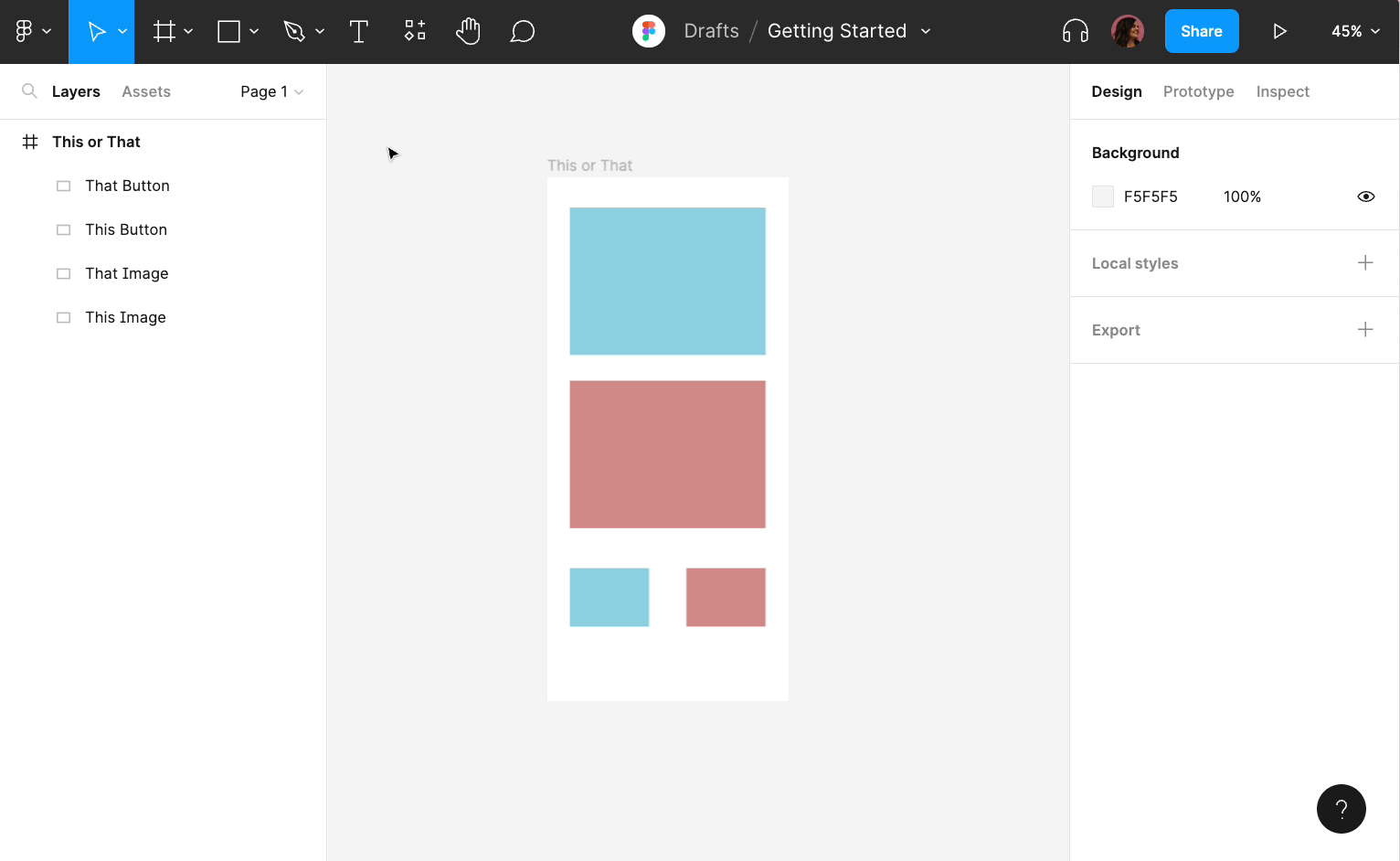The width and height of the screenshot is (1400, 861).
Task: Open the Figma main menu
Action: pos(32,31)
